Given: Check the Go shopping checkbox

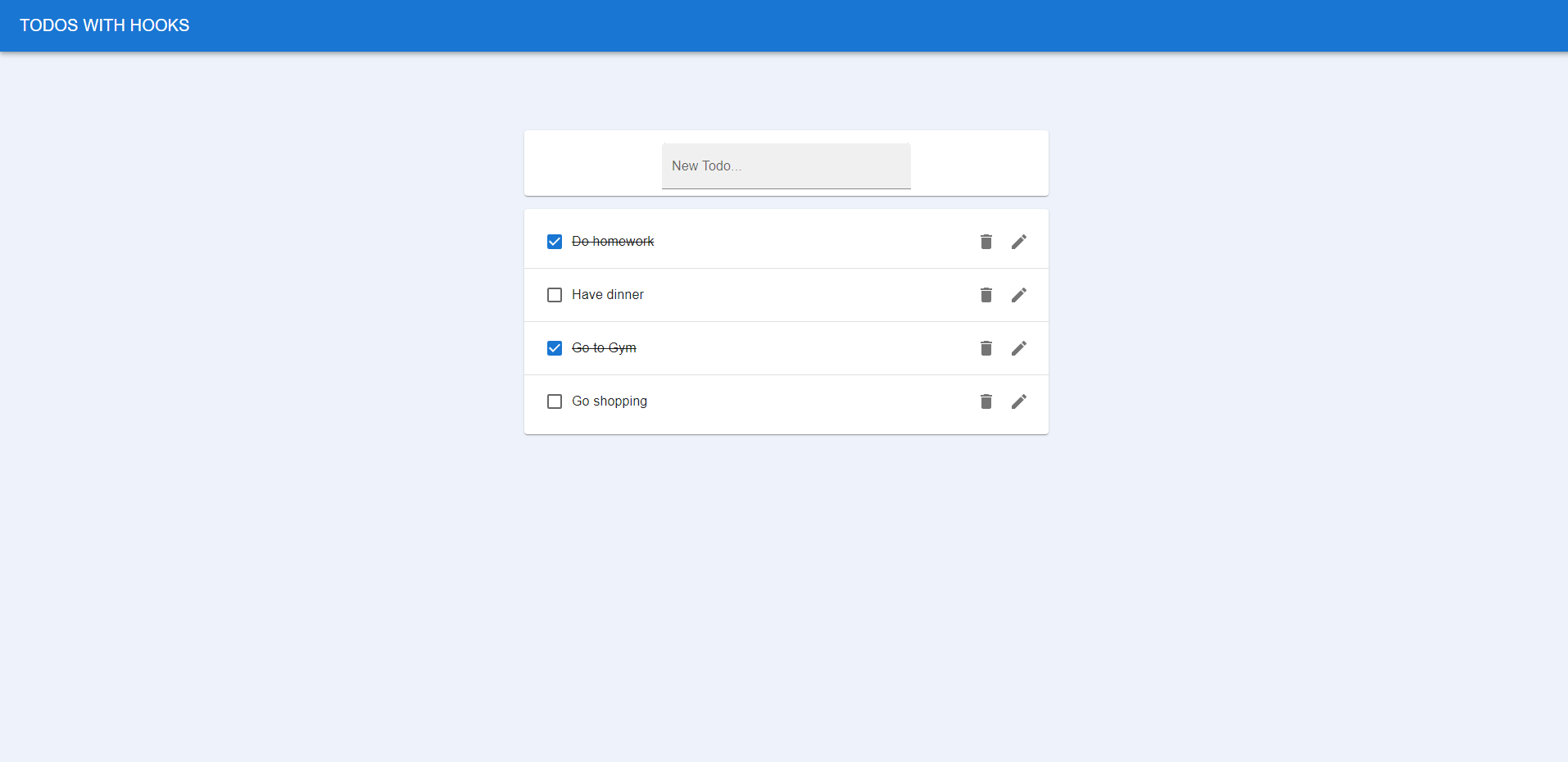Looking at the screenshot, I should [555, 401].
